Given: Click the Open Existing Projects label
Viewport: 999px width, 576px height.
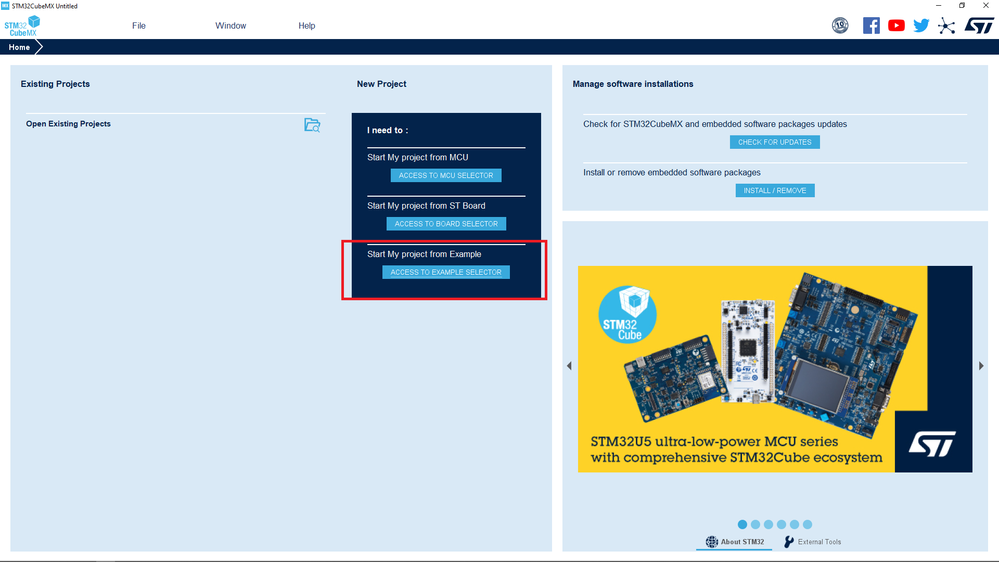Looking at the screenshot, I should tap(68, 124).
